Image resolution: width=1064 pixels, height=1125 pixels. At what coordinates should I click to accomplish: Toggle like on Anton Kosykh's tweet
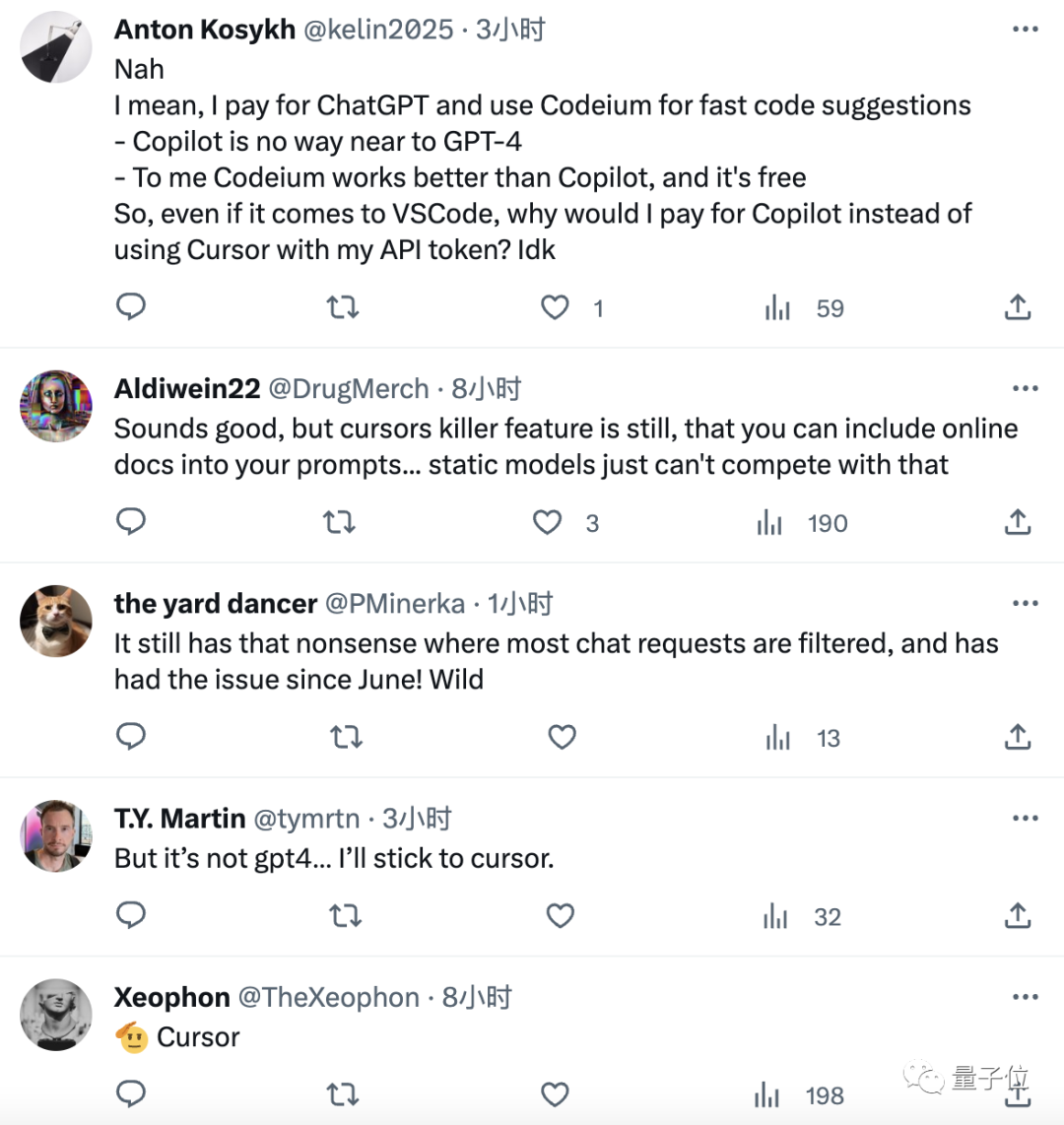555,307
